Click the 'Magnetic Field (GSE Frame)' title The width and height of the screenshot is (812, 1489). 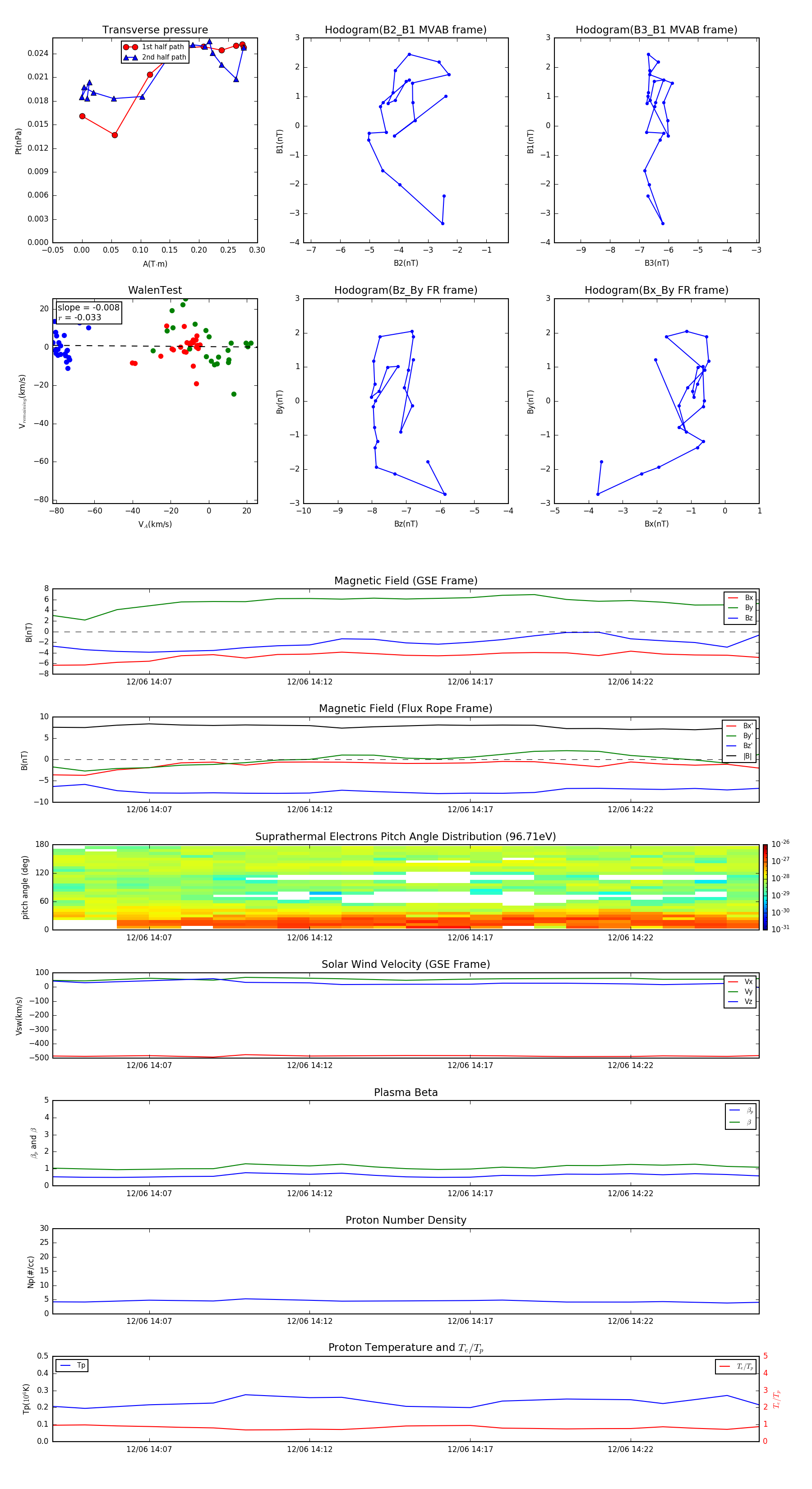coord(406,581)
